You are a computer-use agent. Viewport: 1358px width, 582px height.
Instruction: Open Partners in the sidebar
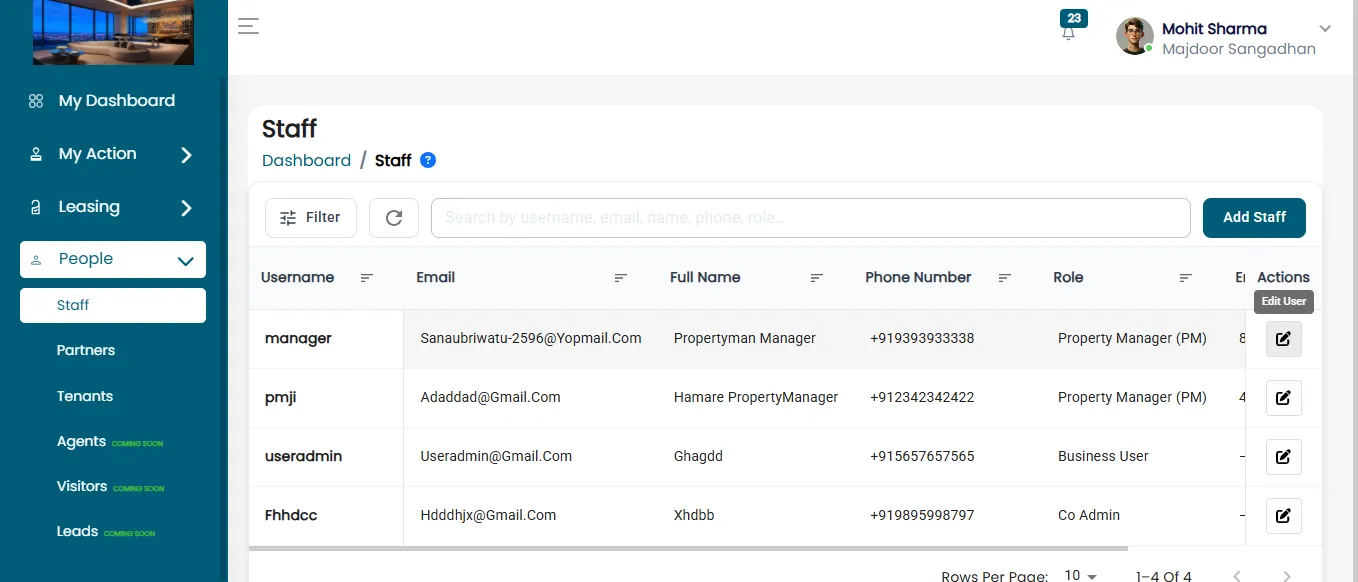86,351
